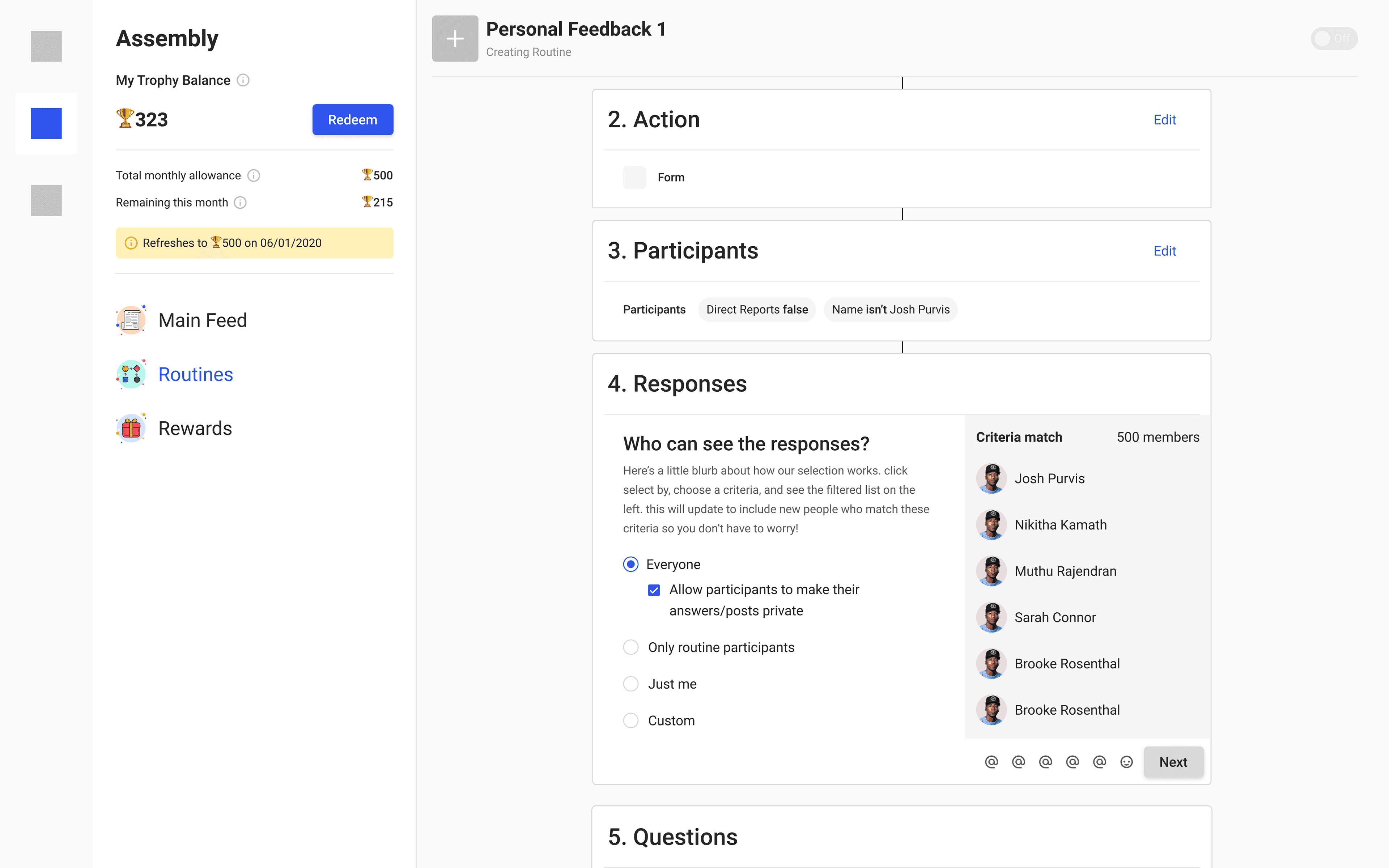The image size is (1389, 868).
Task: Go to Rewards in the sidebar
Action: click(195, 428)
